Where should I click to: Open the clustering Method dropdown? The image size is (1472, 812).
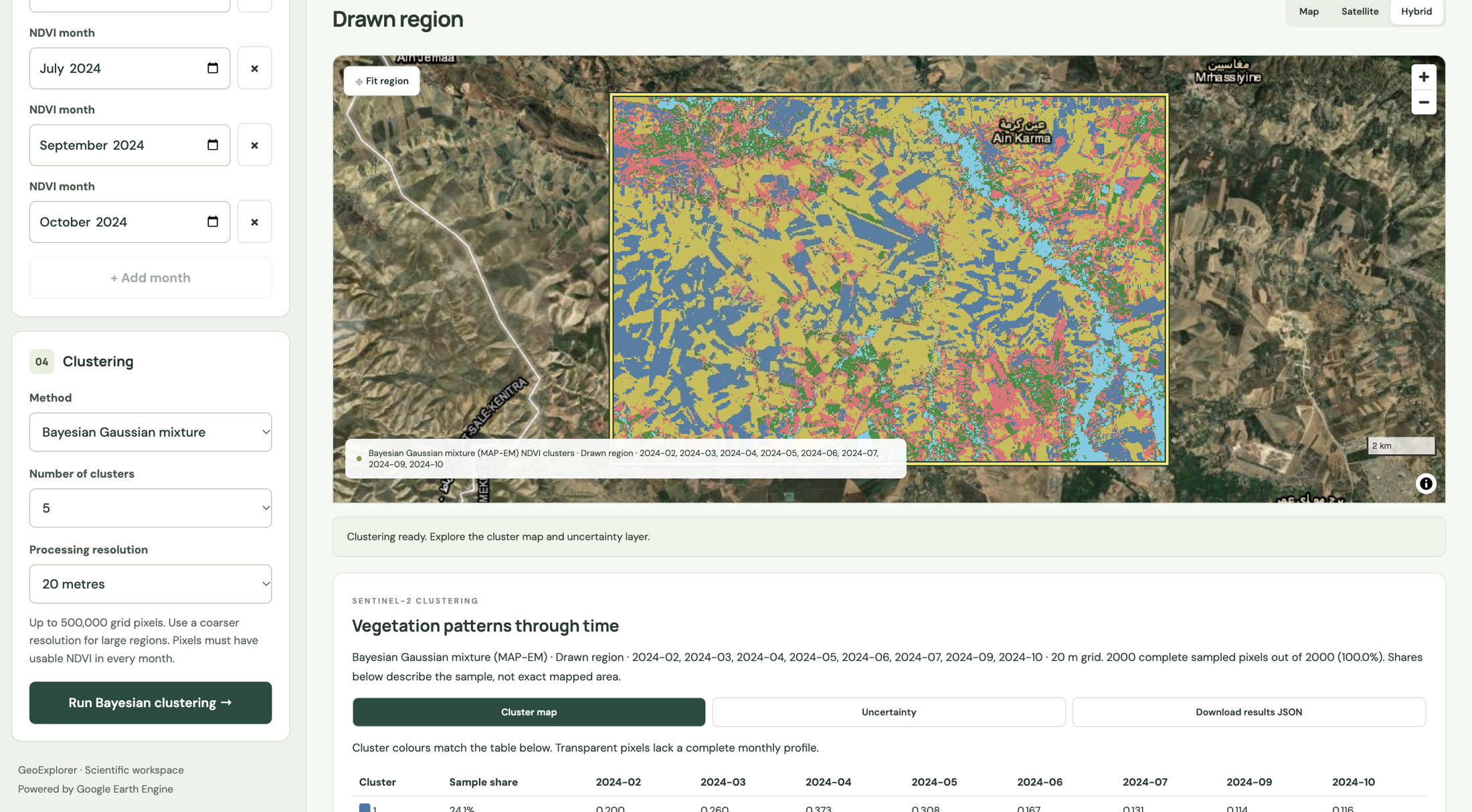pos(151,432)
